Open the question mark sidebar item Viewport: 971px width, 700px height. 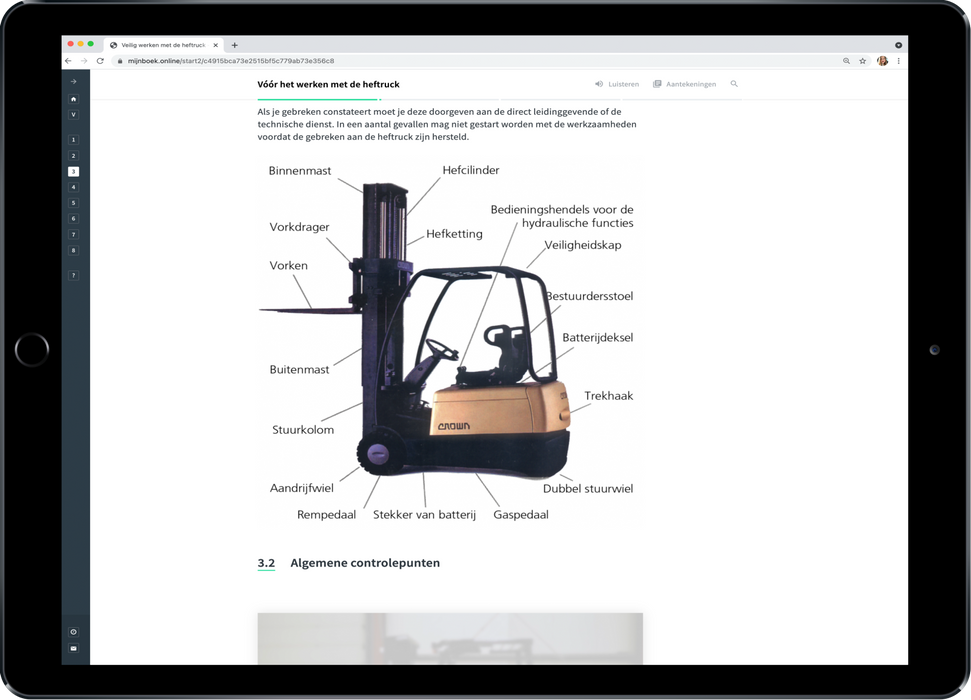73,275
